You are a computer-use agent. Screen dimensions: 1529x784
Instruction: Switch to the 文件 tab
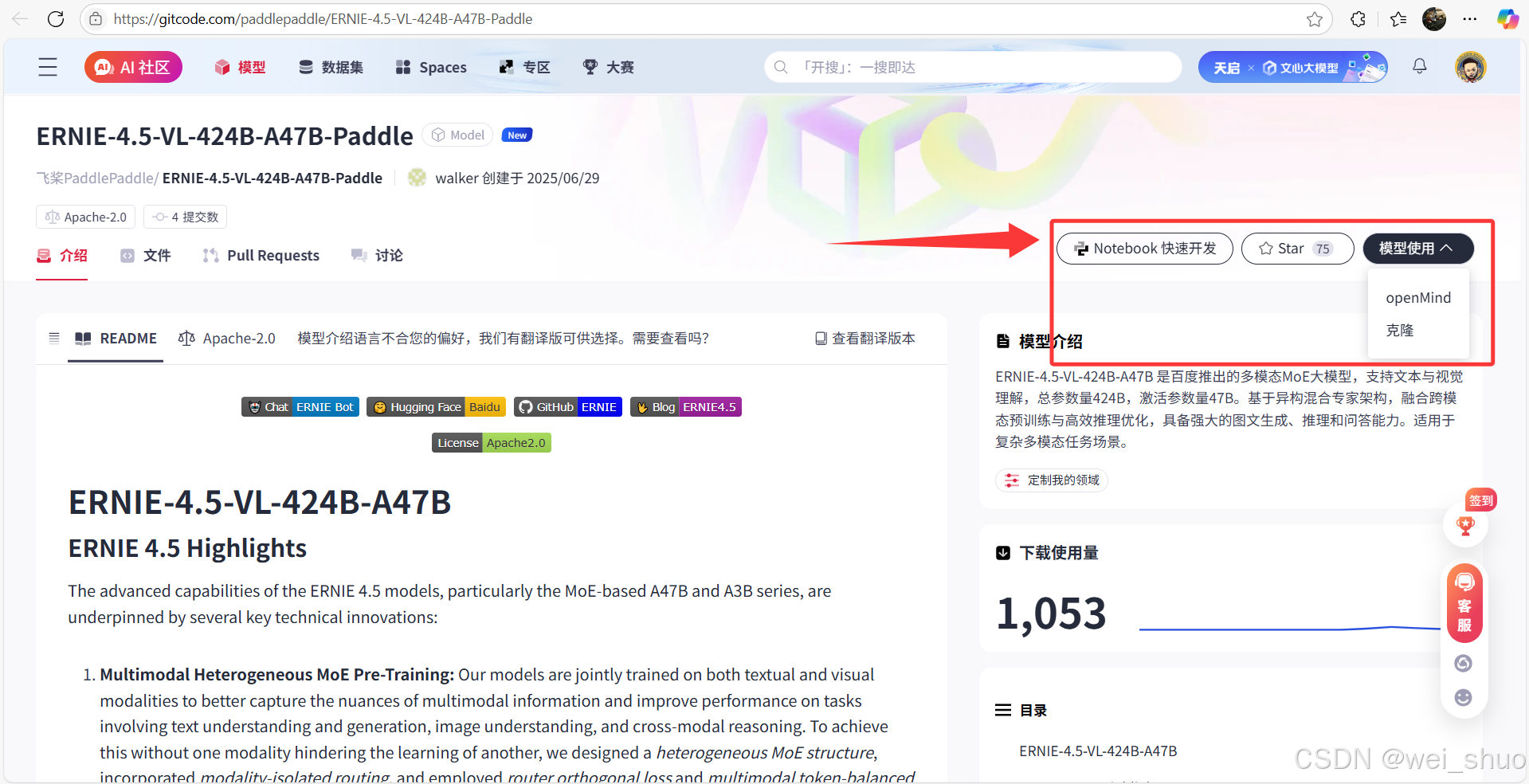click(146, 256)
